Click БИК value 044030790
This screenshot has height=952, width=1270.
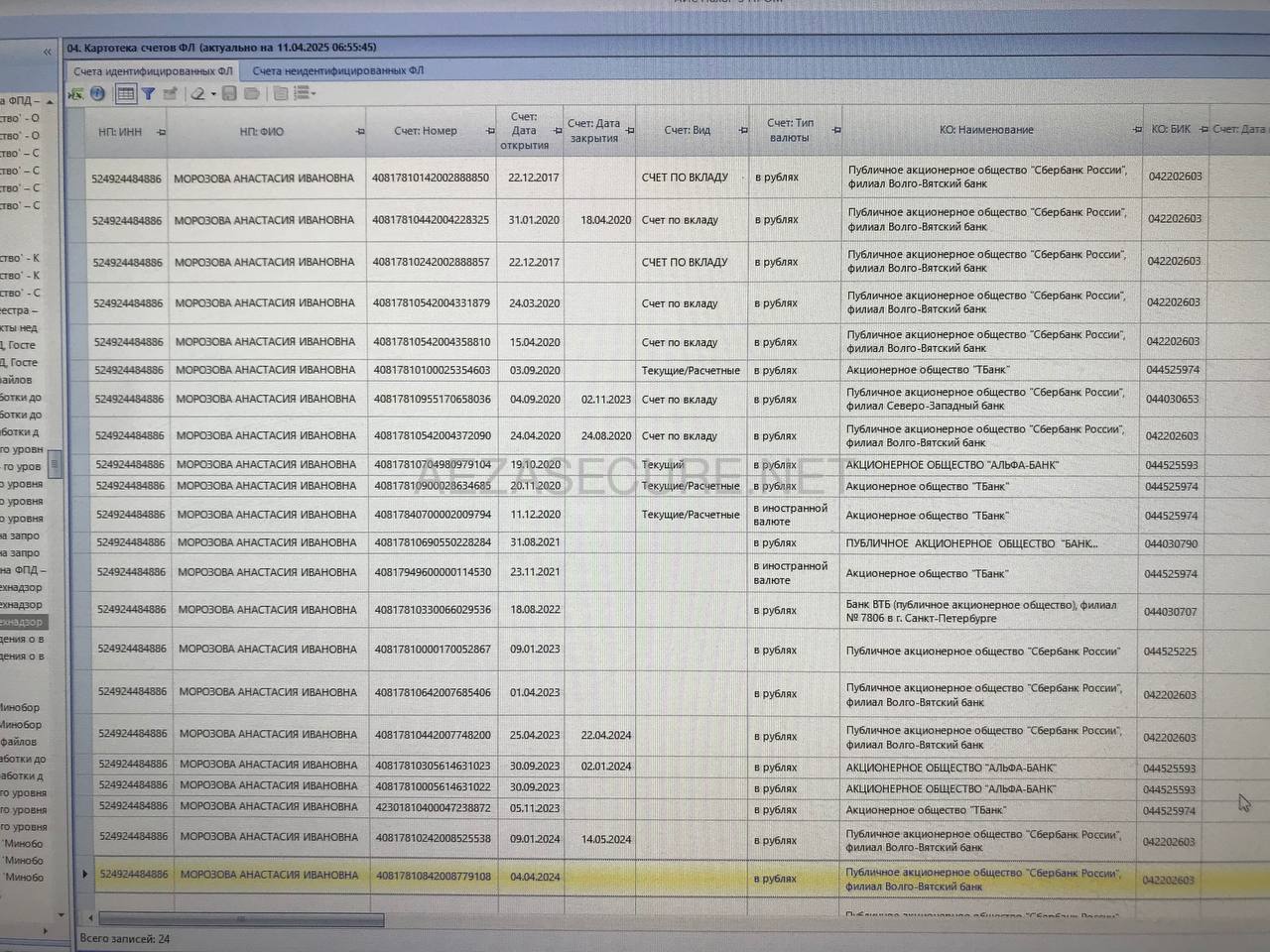(x=1171, y=543)
